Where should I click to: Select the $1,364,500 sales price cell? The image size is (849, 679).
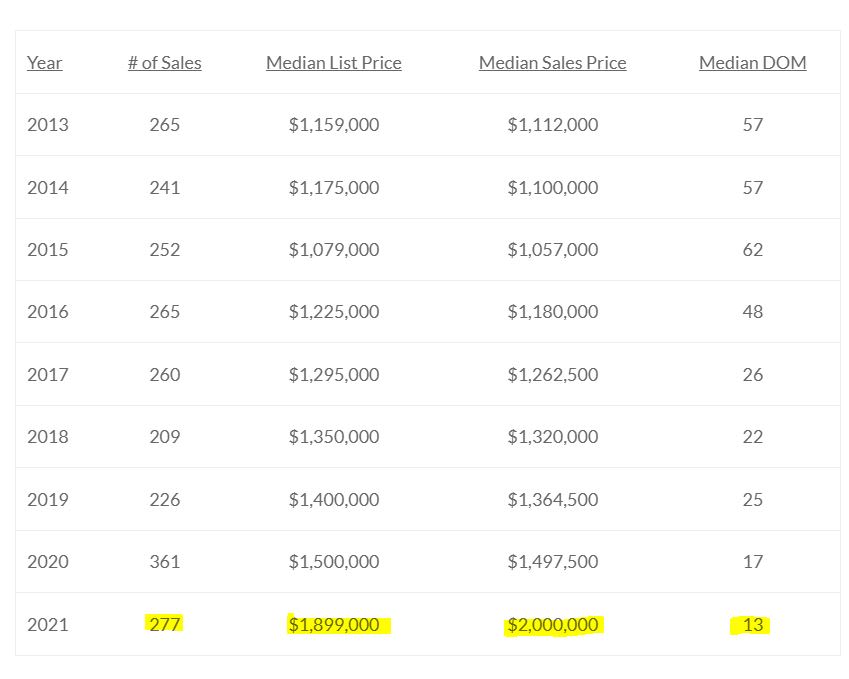pos(552,499)
